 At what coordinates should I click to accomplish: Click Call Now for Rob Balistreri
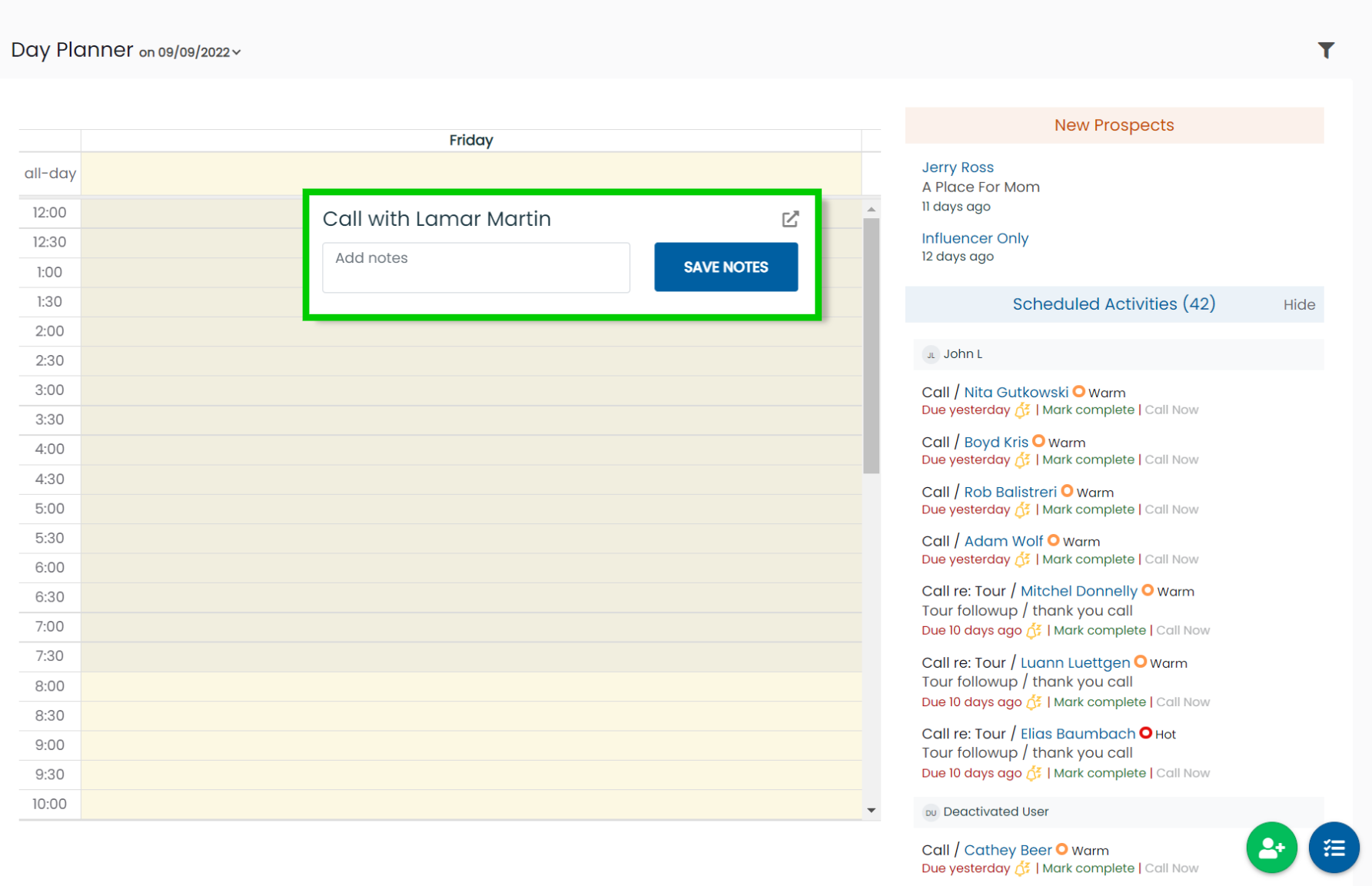point(1171,509)
